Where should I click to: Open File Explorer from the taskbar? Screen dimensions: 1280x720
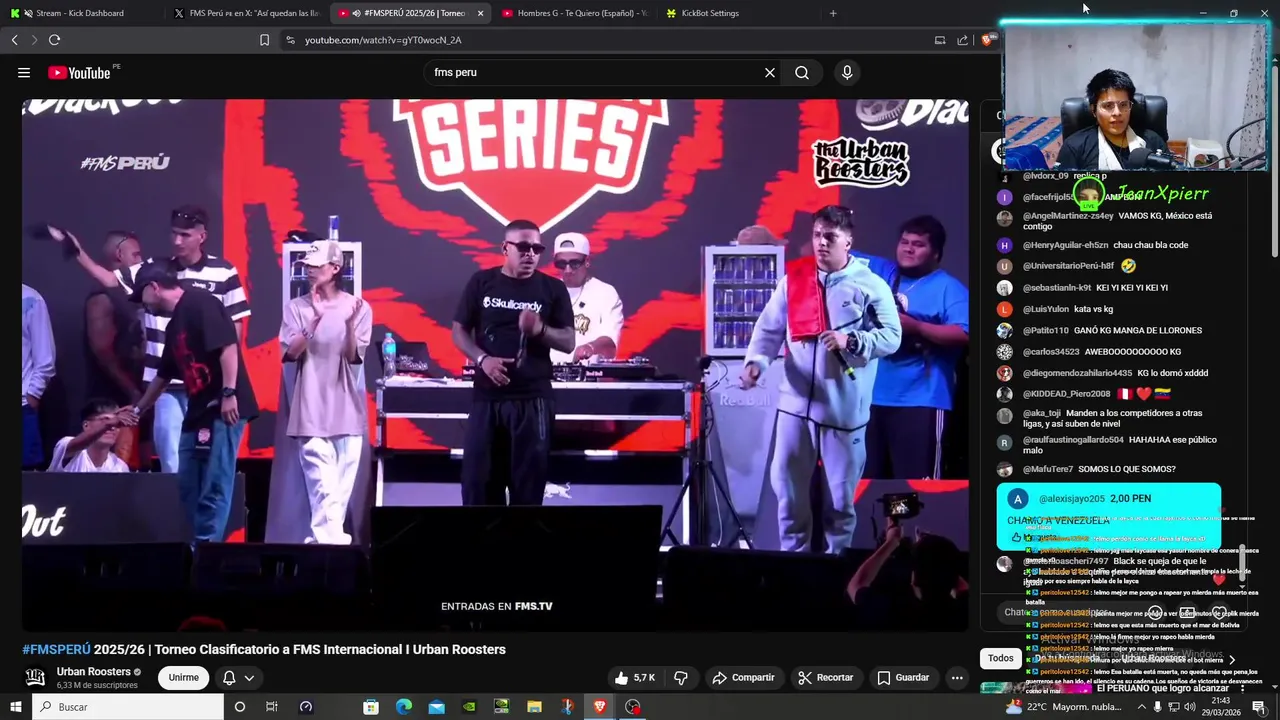click(535, 707)
